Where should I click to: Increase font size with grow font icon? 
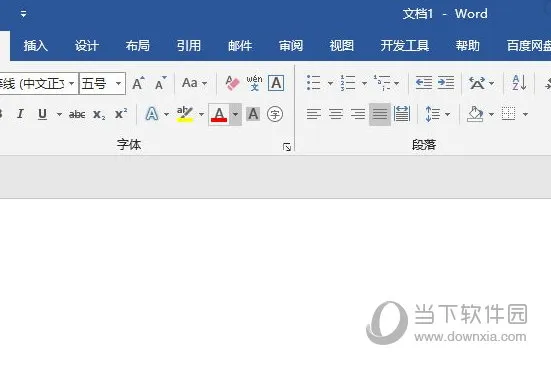(138, 83)
